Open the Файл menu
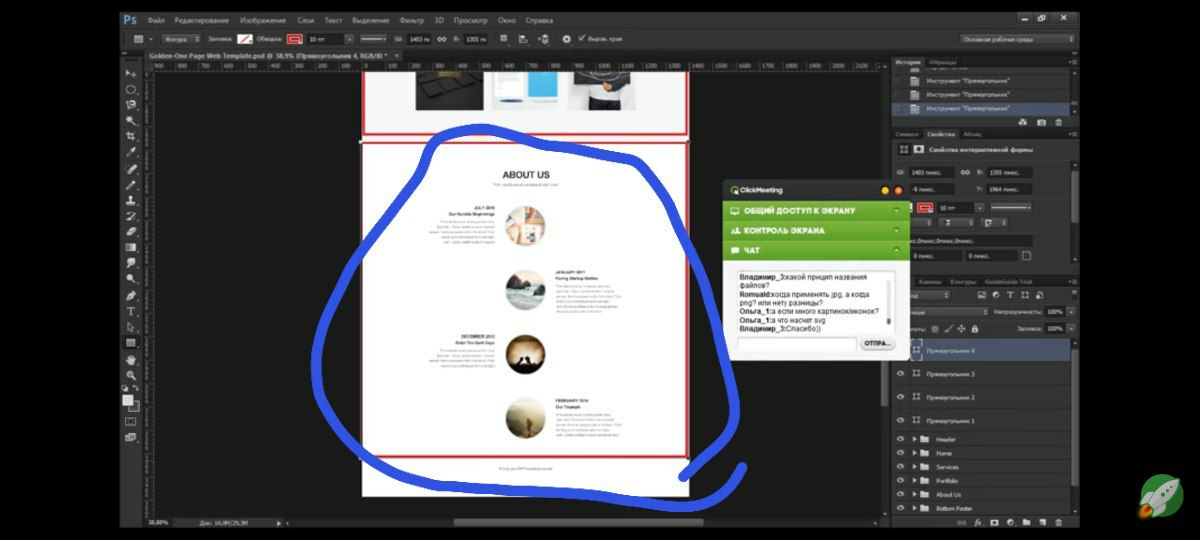Viewport: 1200px width, 540px height. coord(156,19)
